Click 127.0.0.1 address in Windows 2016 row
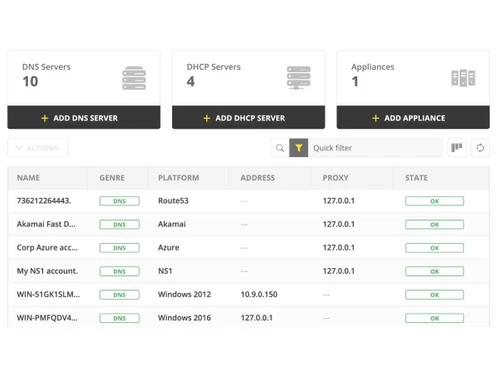500x375 pixels. [x=257, y=318]
